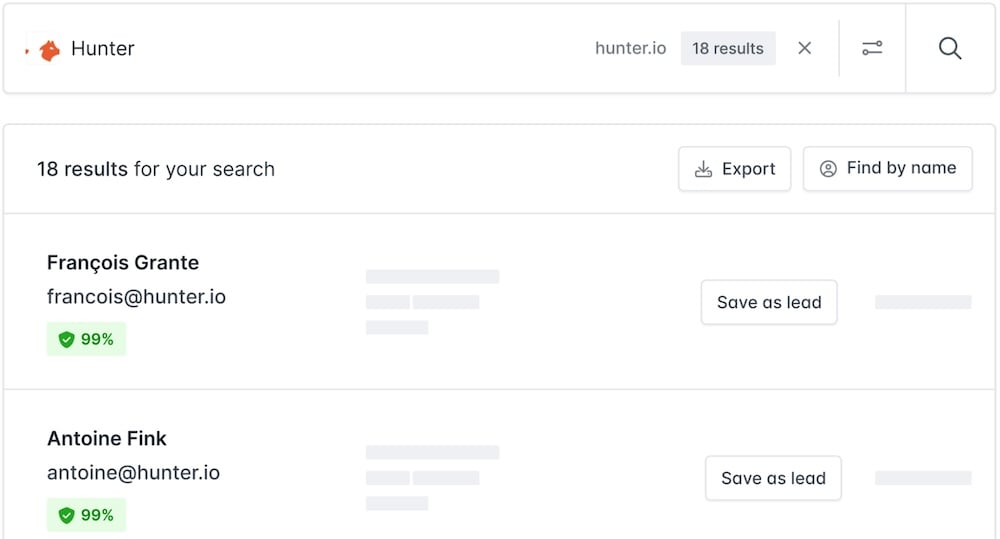Click the Export download icon
The height and width of the screenshot is (539, 1000).
tap(703, 169)
